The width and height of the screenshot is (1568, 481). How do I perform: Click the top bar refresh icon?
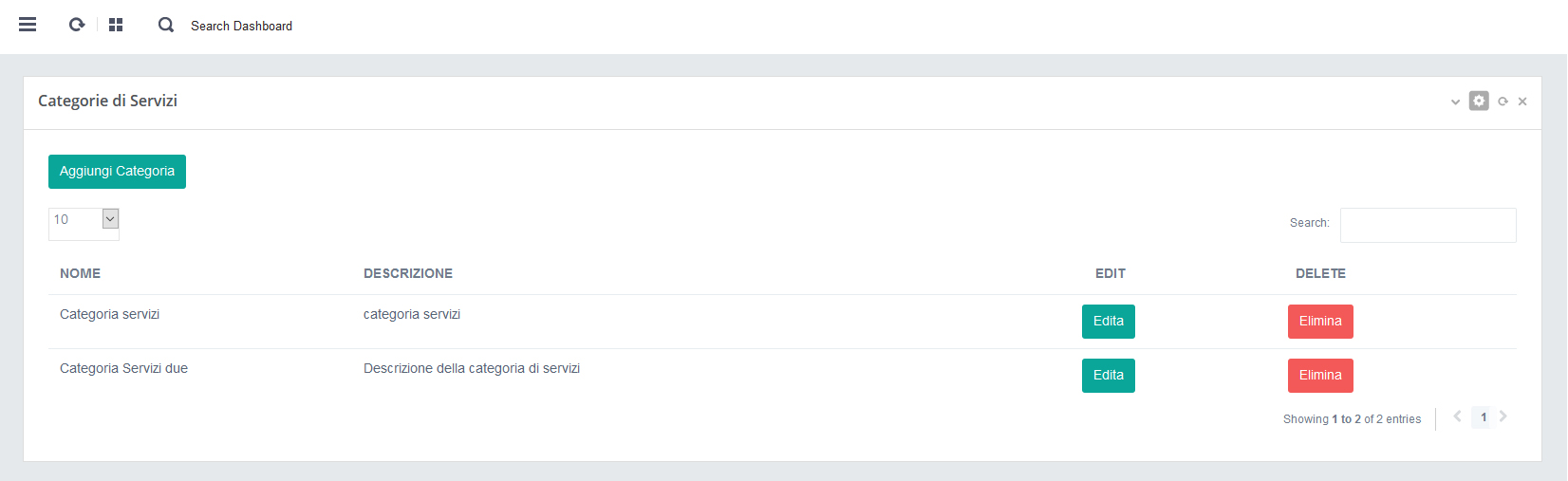77,25
